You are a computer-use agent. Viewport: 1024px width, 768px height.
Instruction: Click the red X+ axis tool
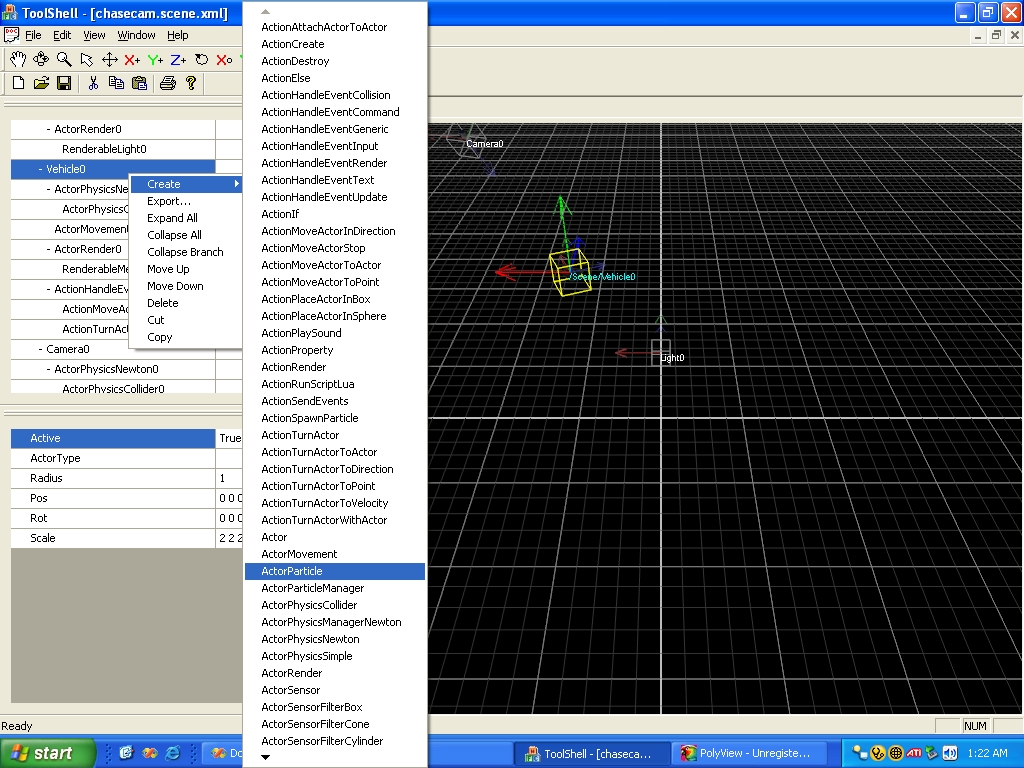[132, 60]
